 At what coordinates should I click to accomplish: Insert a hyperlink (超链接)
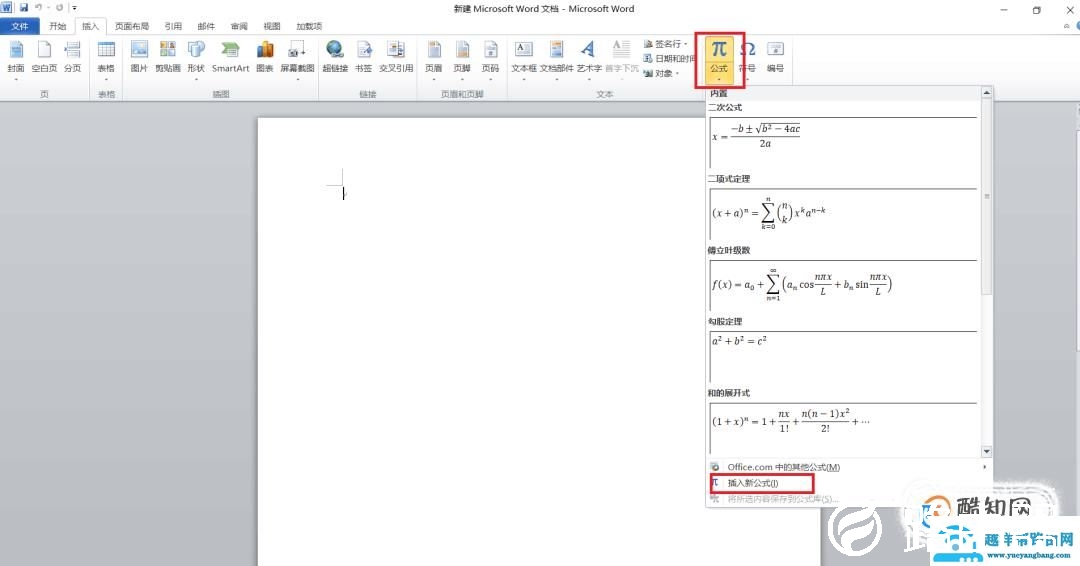(x=335, y=55)
